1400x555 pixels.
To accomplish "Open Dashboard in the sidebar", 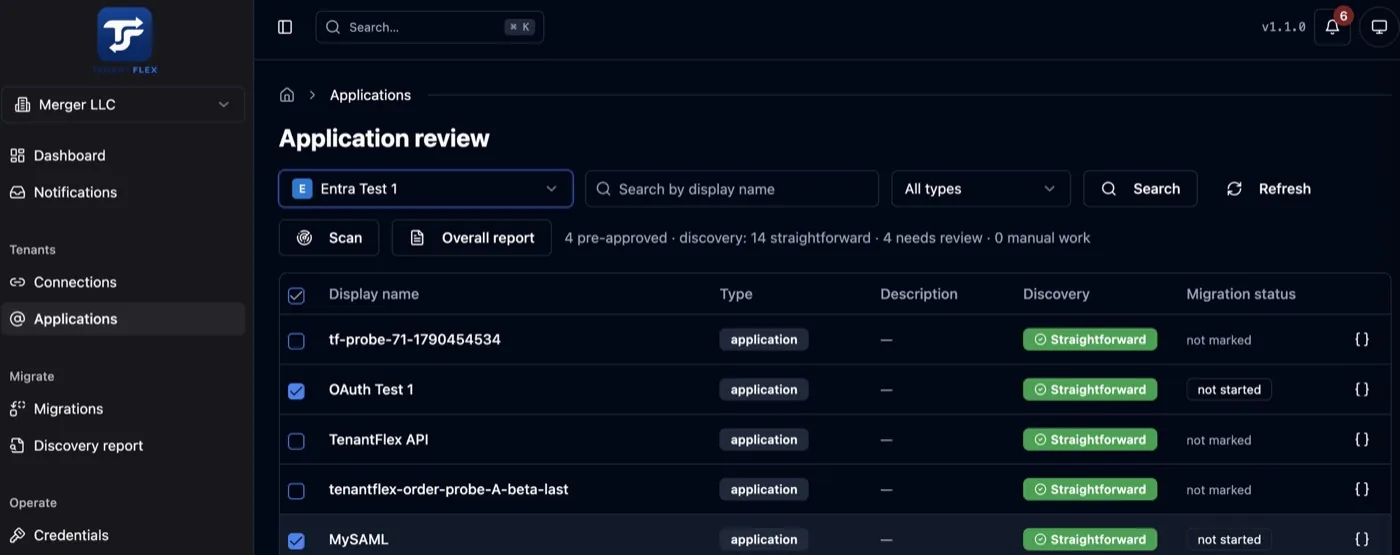I will 123,155.
